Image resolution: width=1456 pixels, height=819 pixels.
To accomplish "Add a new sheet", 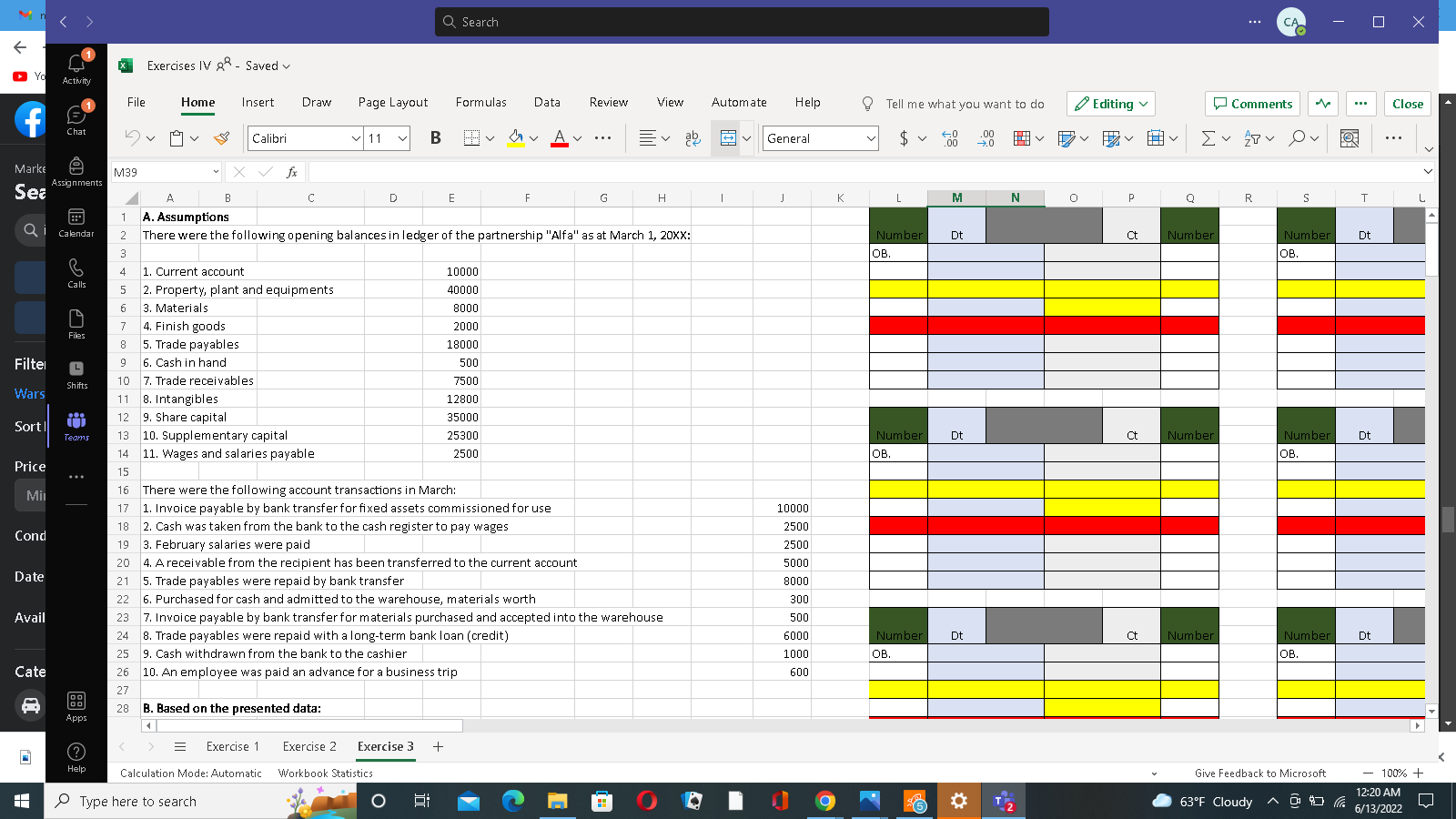I will [x=438, y=746].
